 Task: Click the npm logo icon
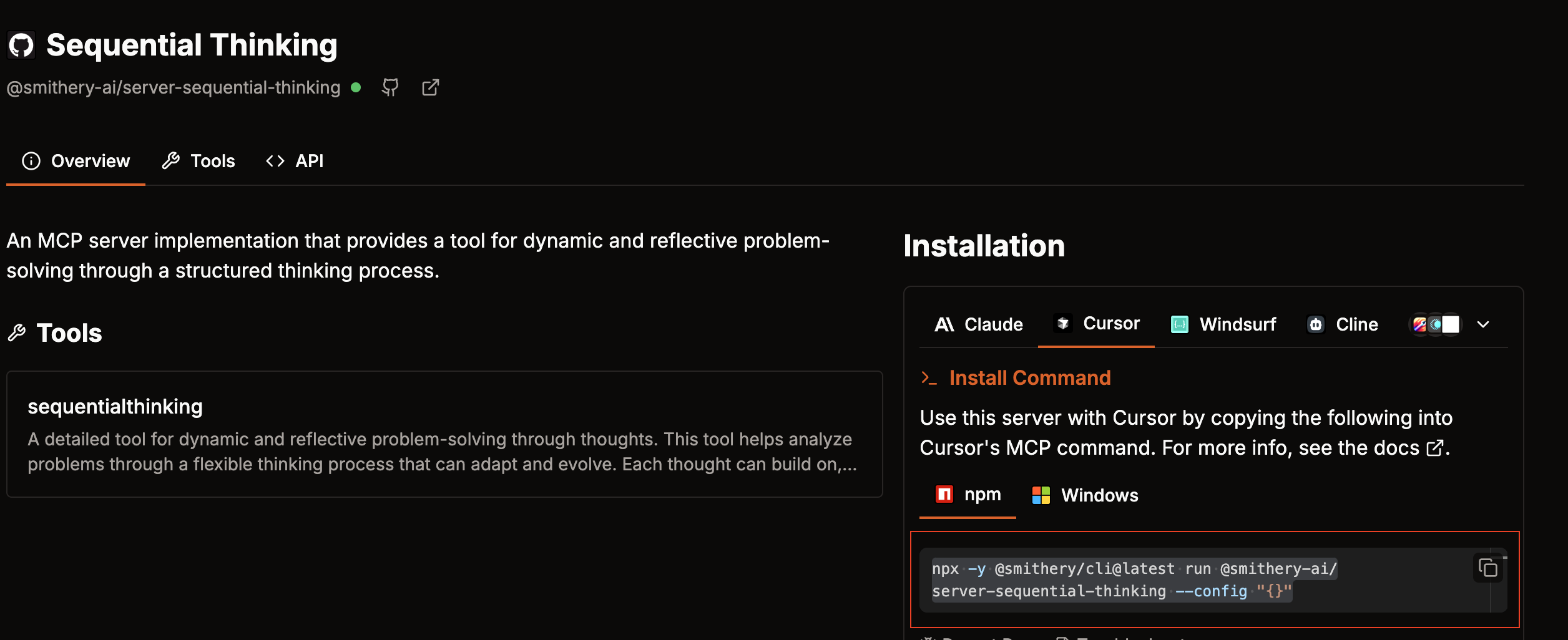(944, 494)
